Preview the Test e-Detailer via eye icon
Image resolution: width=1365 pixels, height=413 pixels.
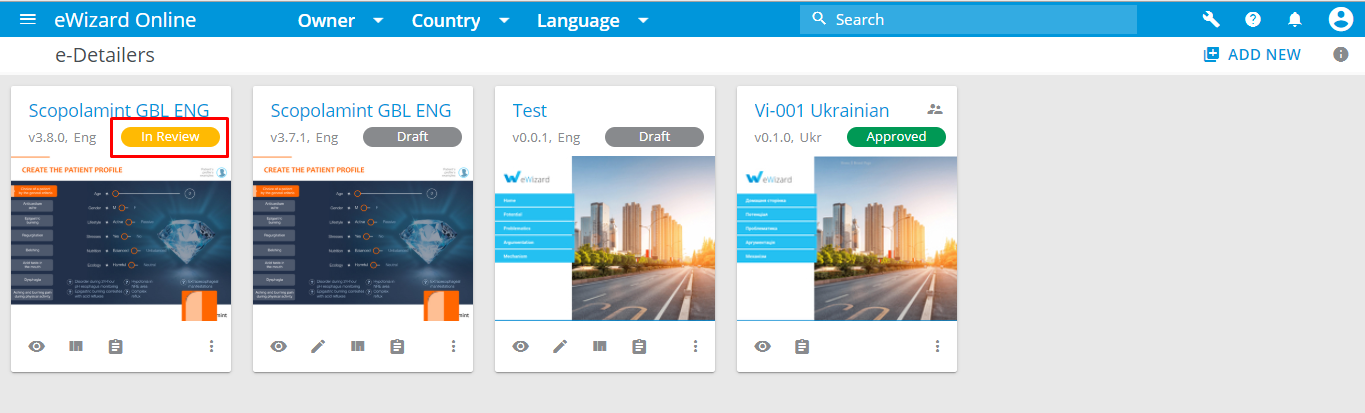521,346
